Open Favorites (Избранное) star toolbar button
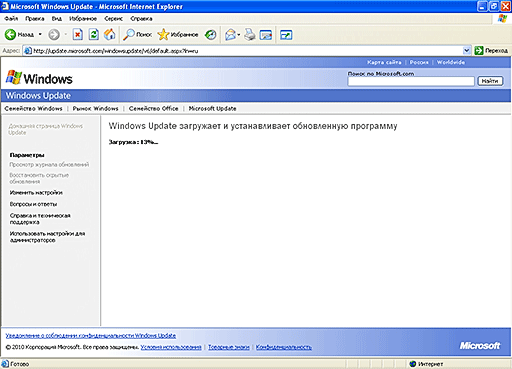The image size is (512, 369). (x=178, y=34)
